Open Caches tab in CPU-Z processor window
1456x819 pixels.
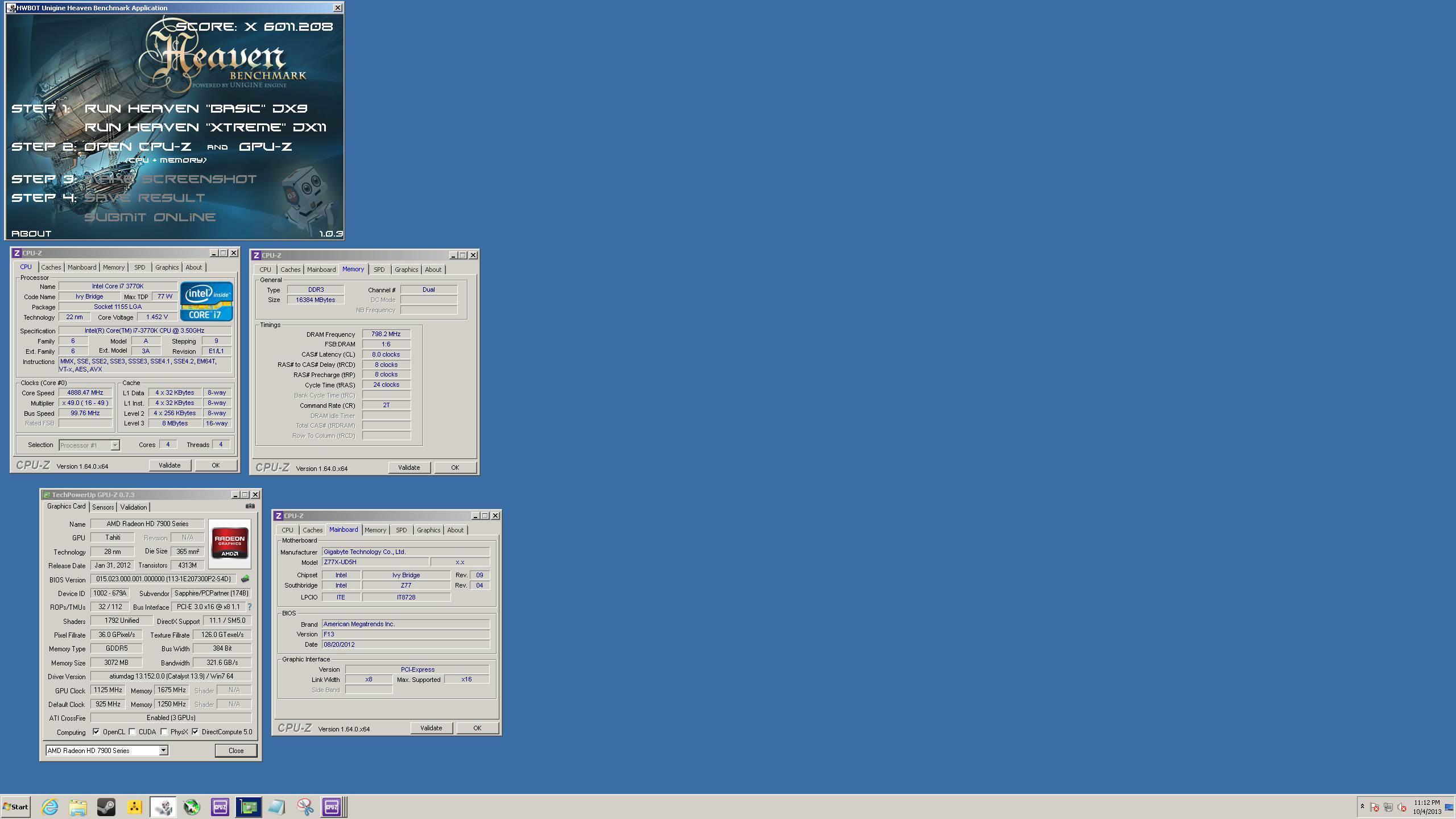point(51,267)
